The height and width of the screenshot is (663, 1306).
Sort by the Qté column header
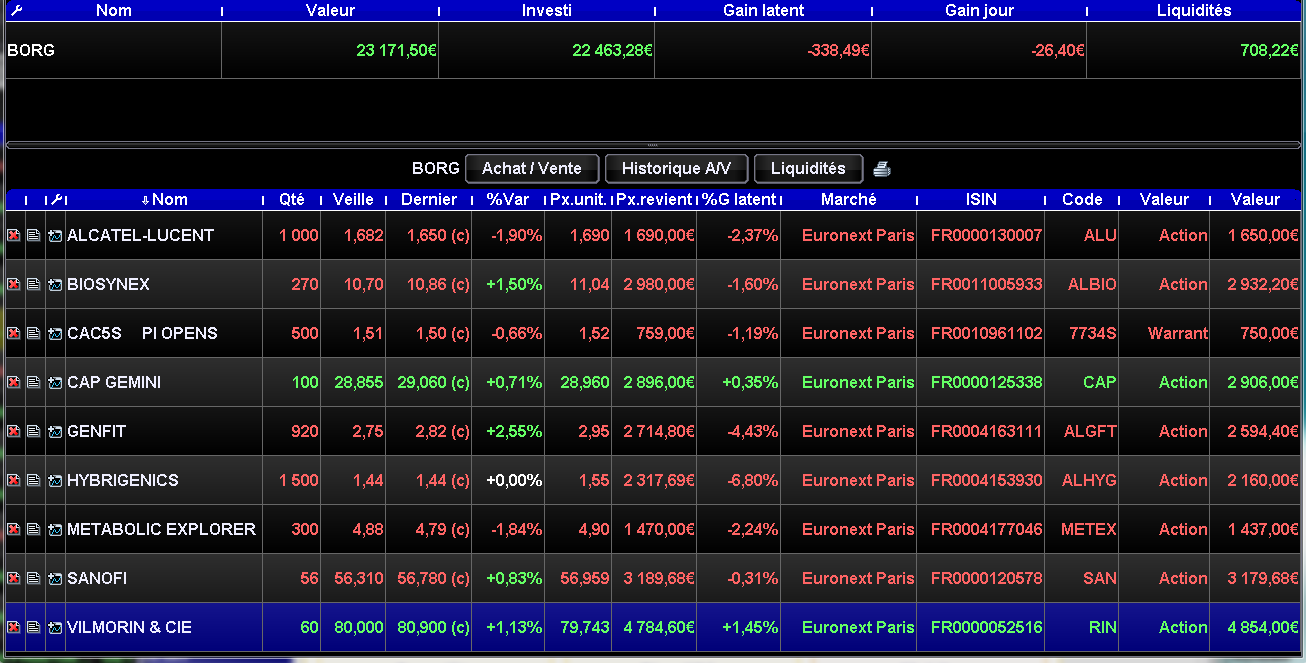click(292, 199)
